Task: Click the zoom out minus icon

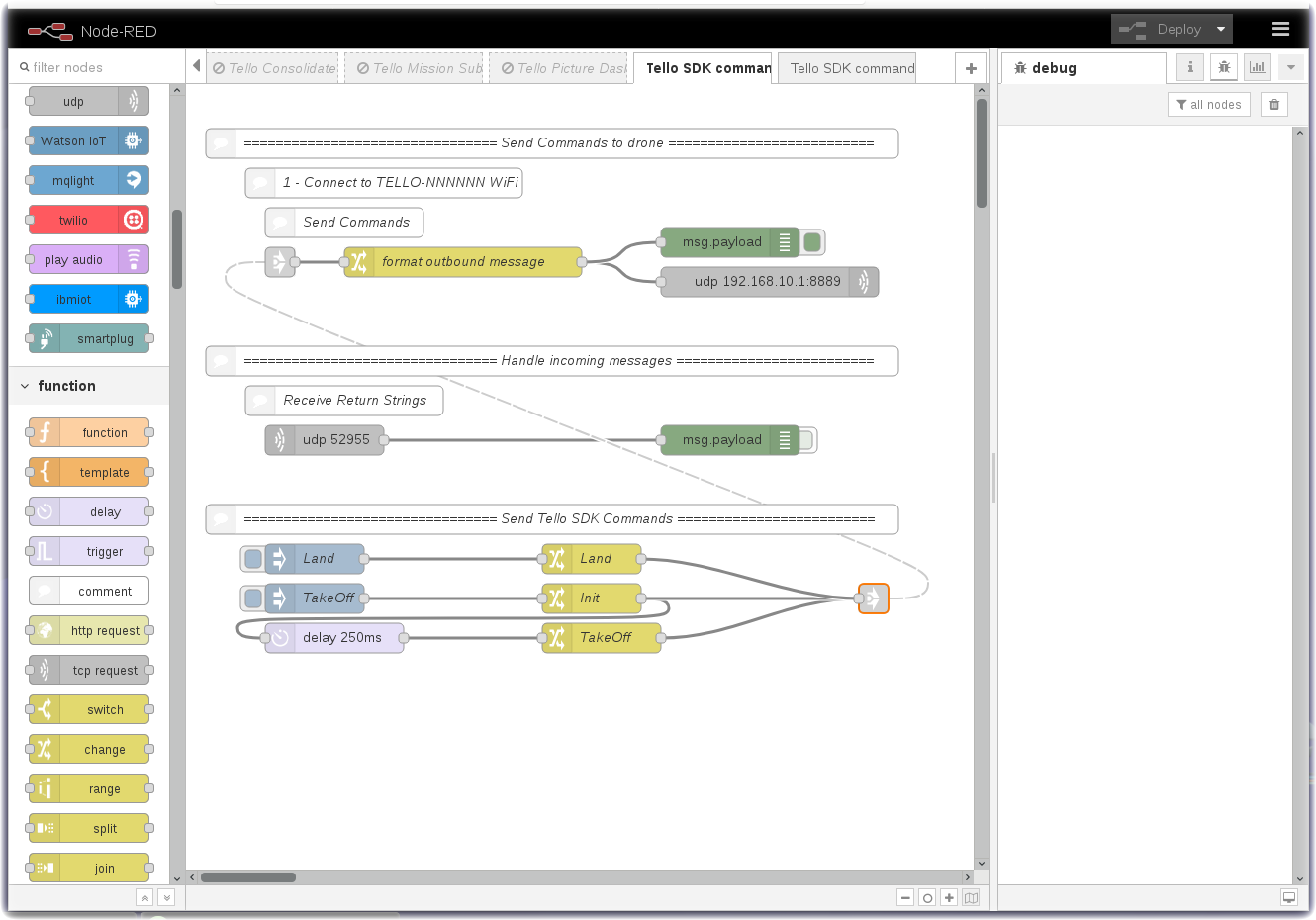Action: pos(905,898)
